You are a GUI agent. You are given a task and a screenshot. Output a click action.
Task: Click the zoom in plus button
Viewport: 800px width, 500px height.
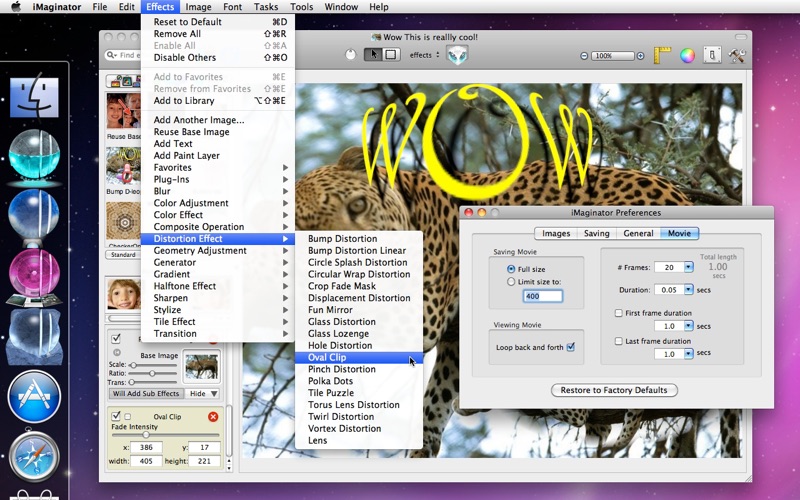point(640,56)
